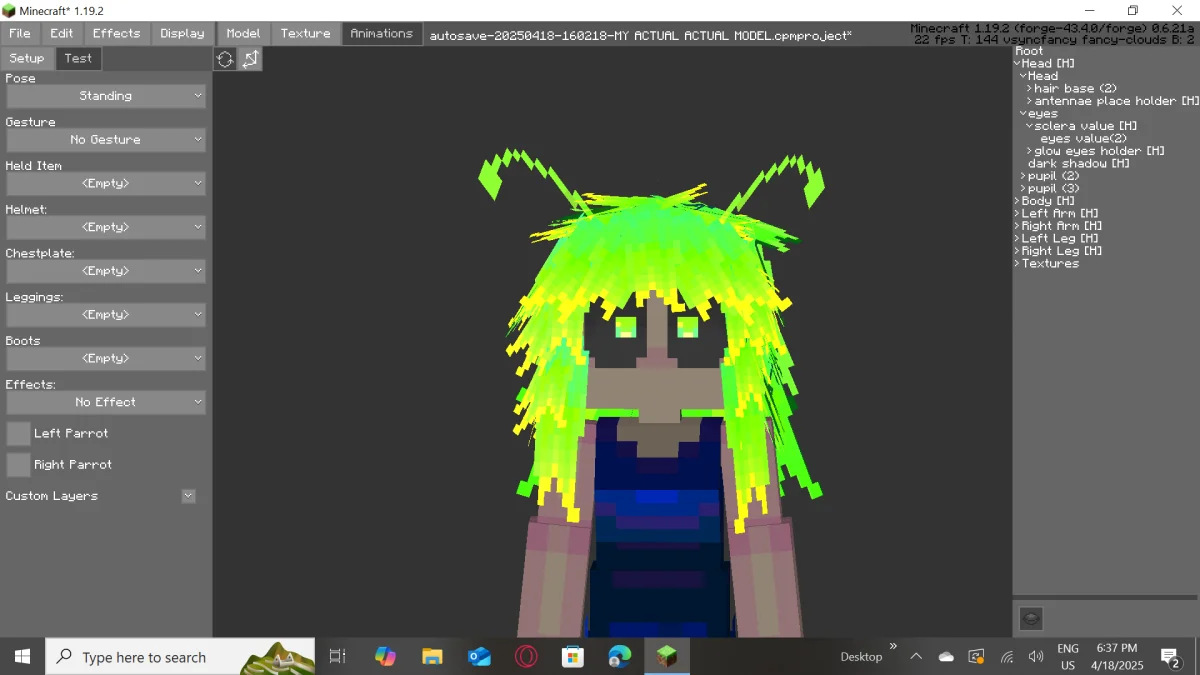
Task: Open the Windows Start menu
Action: (x=22, y=657)
